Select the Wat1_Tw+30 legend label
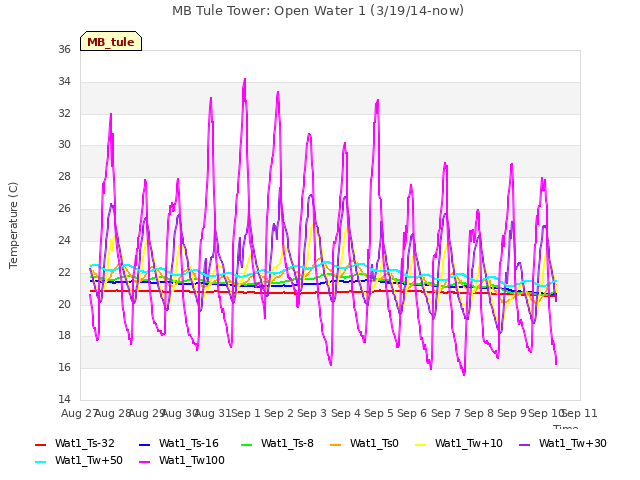Viewport: 640px width, 480px height. 572,443
